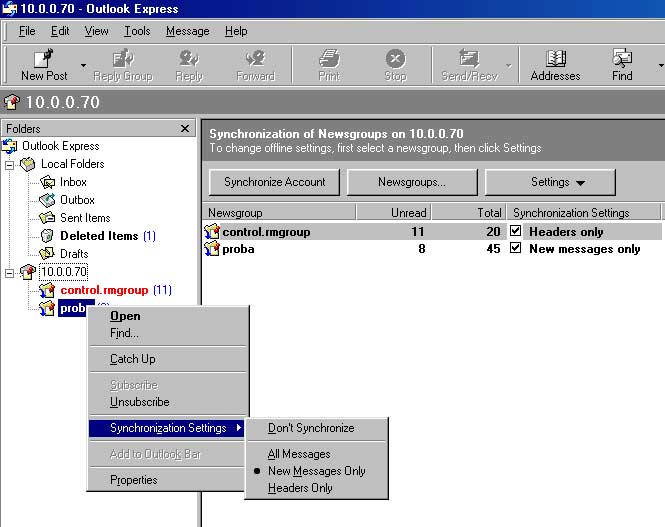The height and width of the screenshot is (527, 665).
Task: Choose Find... from the context menu
Action: click(168, 333)
